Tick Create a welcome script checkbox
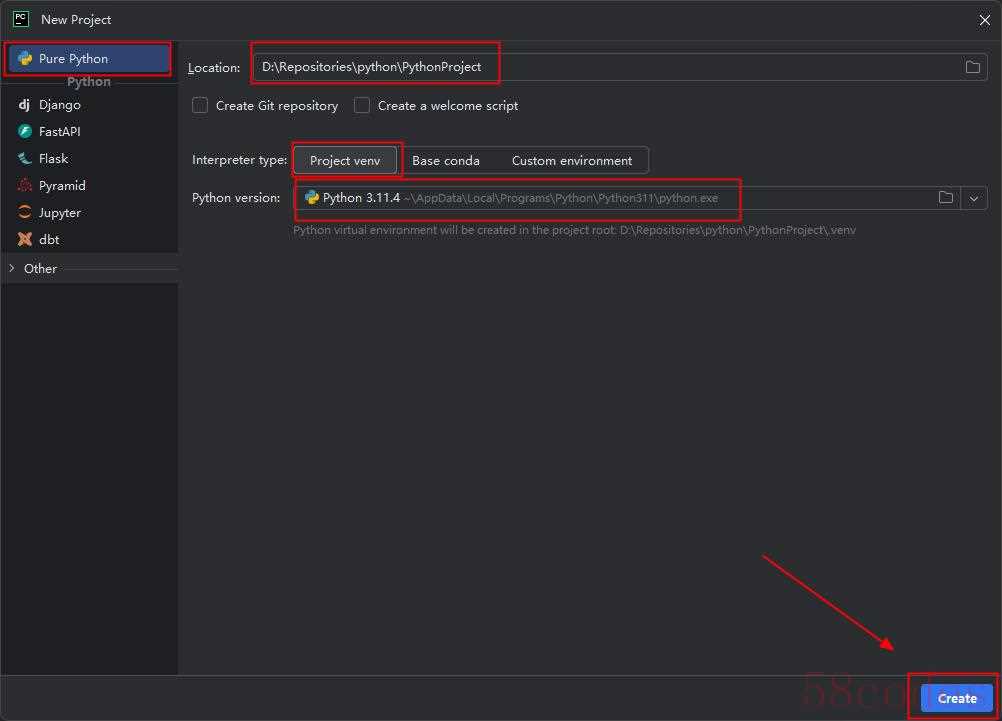The height and width of the screenshot is (721, 1002). pyautogui.click(x=362, y=105)
